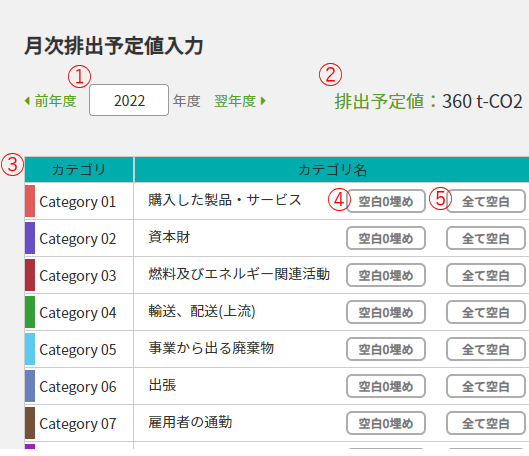Click 空白0埋め for Category 04 輸送
This screenshot has height=456, width=529.
coord(386,313)
